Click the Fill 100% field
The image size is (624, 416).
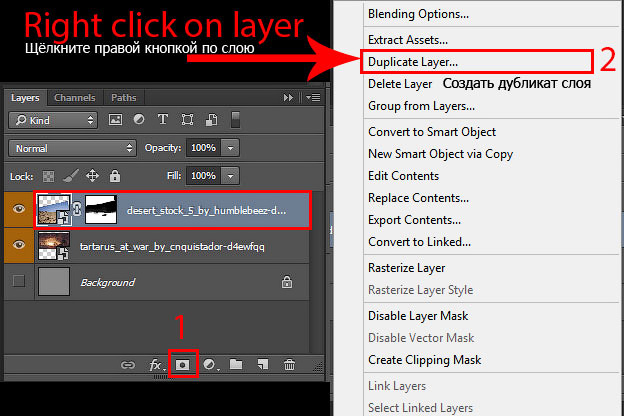[203, 176]
